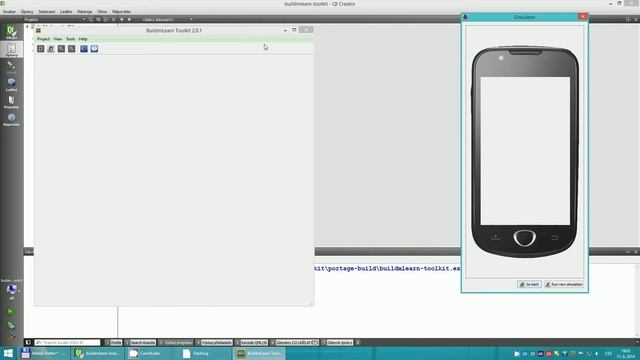Viewport: 640px width, 360px height.
Task: Click the volume tray icon
Action: [x=597, y=353]
